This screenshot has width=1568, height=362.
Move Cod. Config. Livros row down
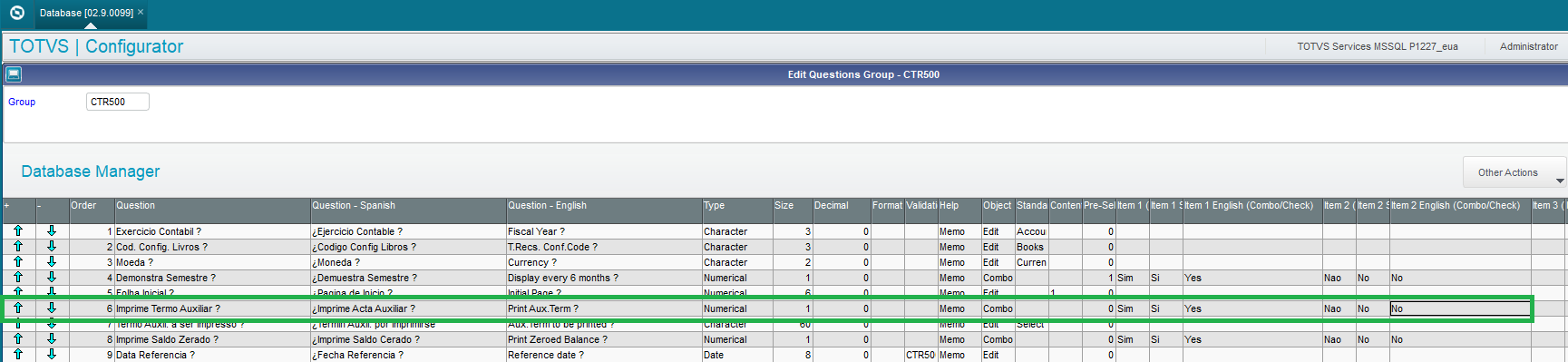pos(52,247)
